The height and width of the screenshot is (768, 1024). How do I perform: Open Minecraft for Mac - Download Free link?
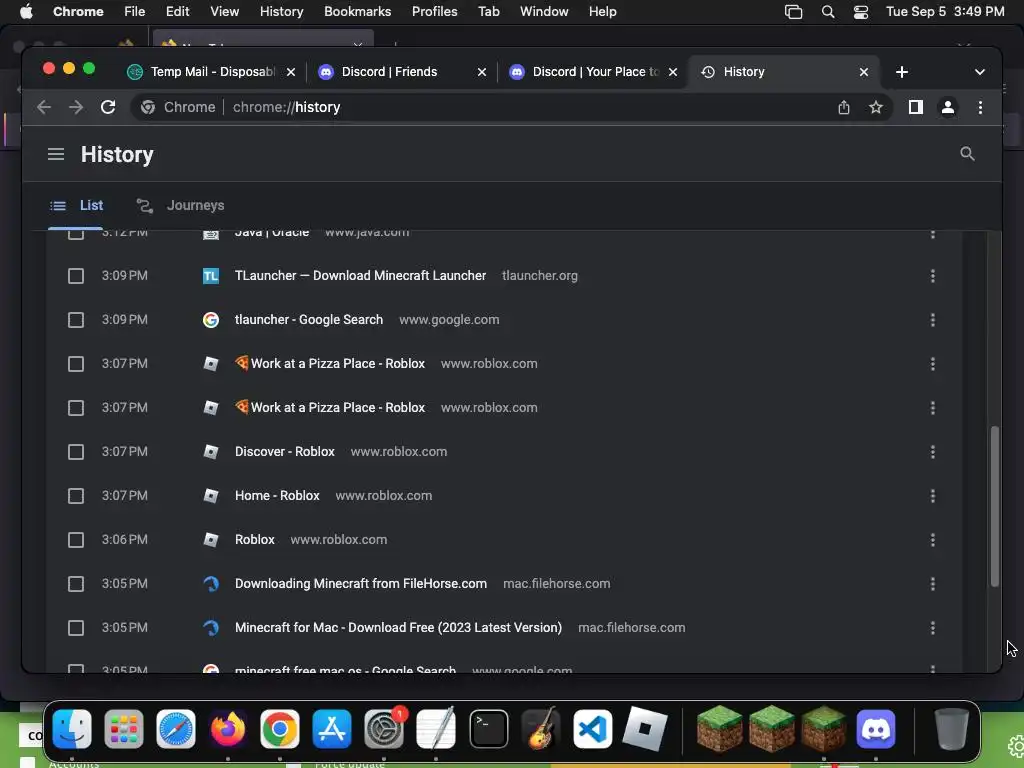click(398, 628)
